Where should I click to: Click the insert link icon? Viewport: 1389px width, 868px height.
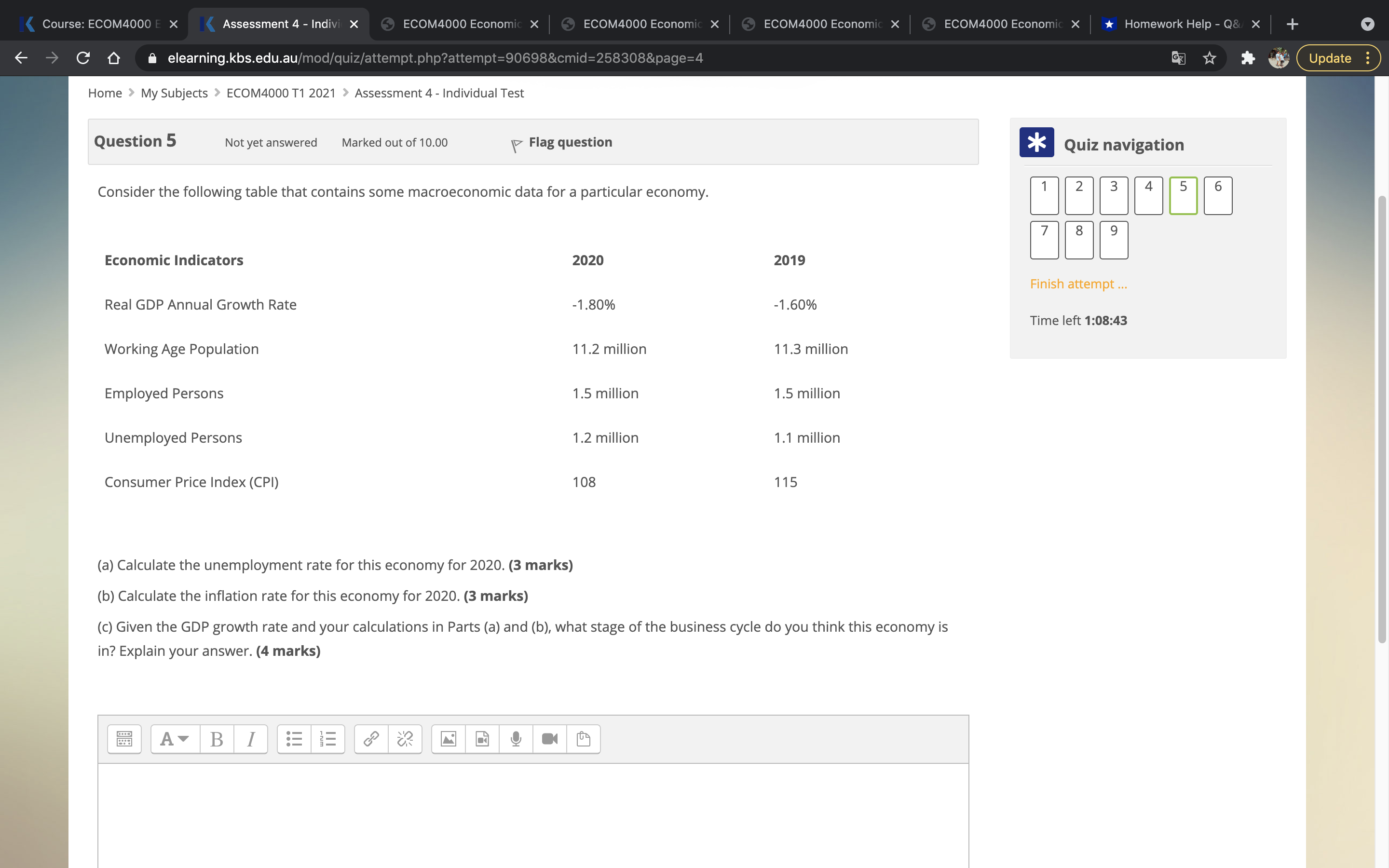(x=371, y=738)
